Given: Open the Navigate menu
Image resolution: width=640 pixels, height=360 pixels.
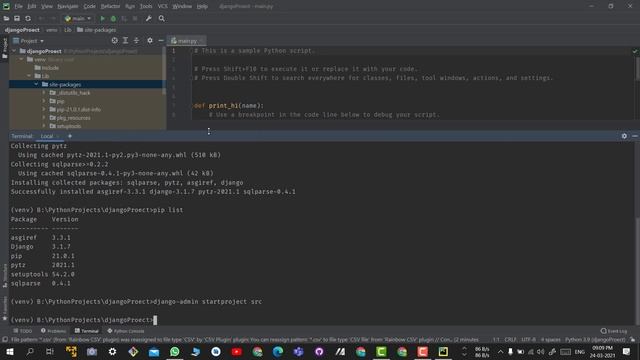Looking at the screenshot, I should pyautogui.click(x=68, y=6).
